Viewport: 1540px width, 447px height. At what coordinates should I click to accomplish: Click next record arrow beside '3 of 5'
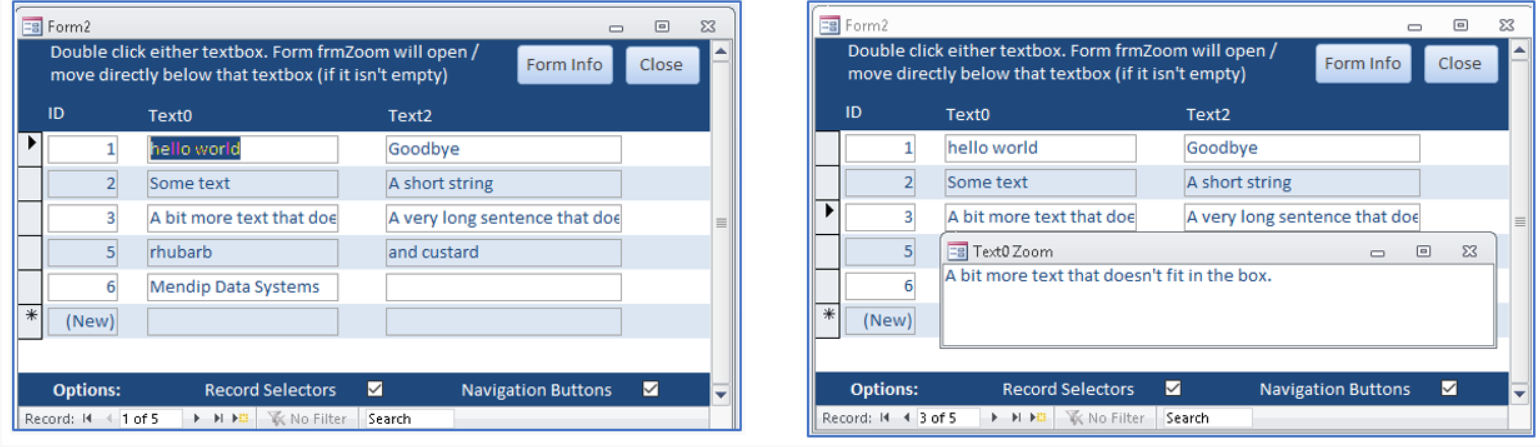[x=994, y=419]
